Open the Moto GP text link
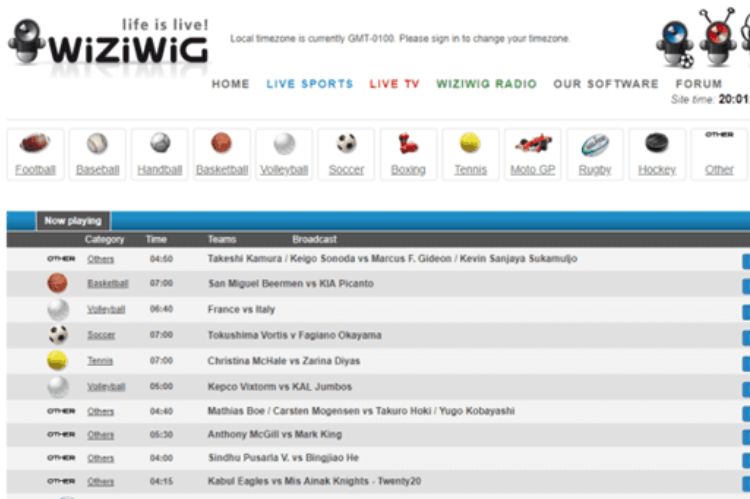This screenshot has height=499, width=750. click(x=533, y=169)
